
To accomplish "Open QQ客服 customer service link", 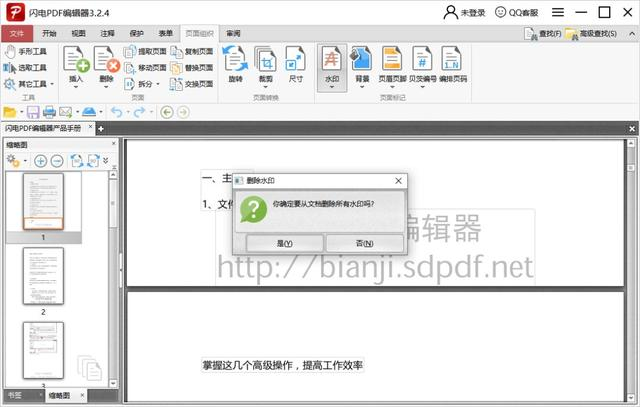I will (516, 12).
